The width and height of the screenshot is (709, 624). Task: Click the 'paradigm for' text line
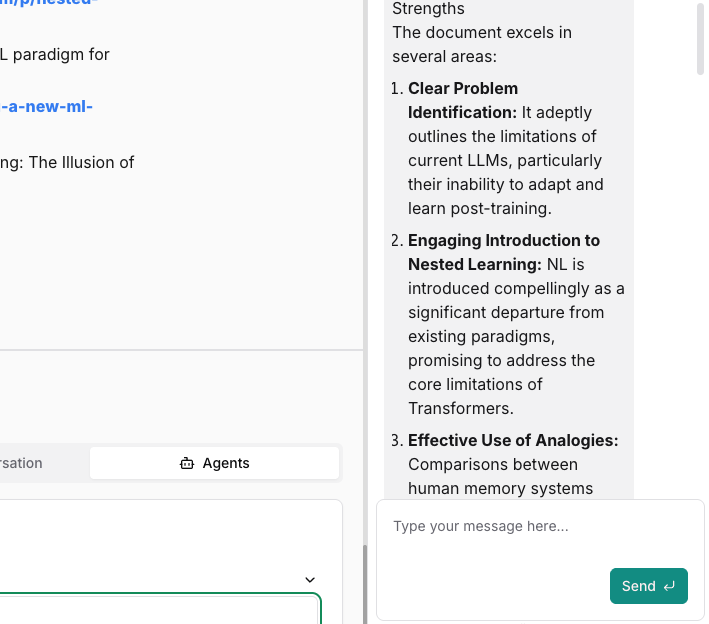pyautogui.click(x=55, y=54)
